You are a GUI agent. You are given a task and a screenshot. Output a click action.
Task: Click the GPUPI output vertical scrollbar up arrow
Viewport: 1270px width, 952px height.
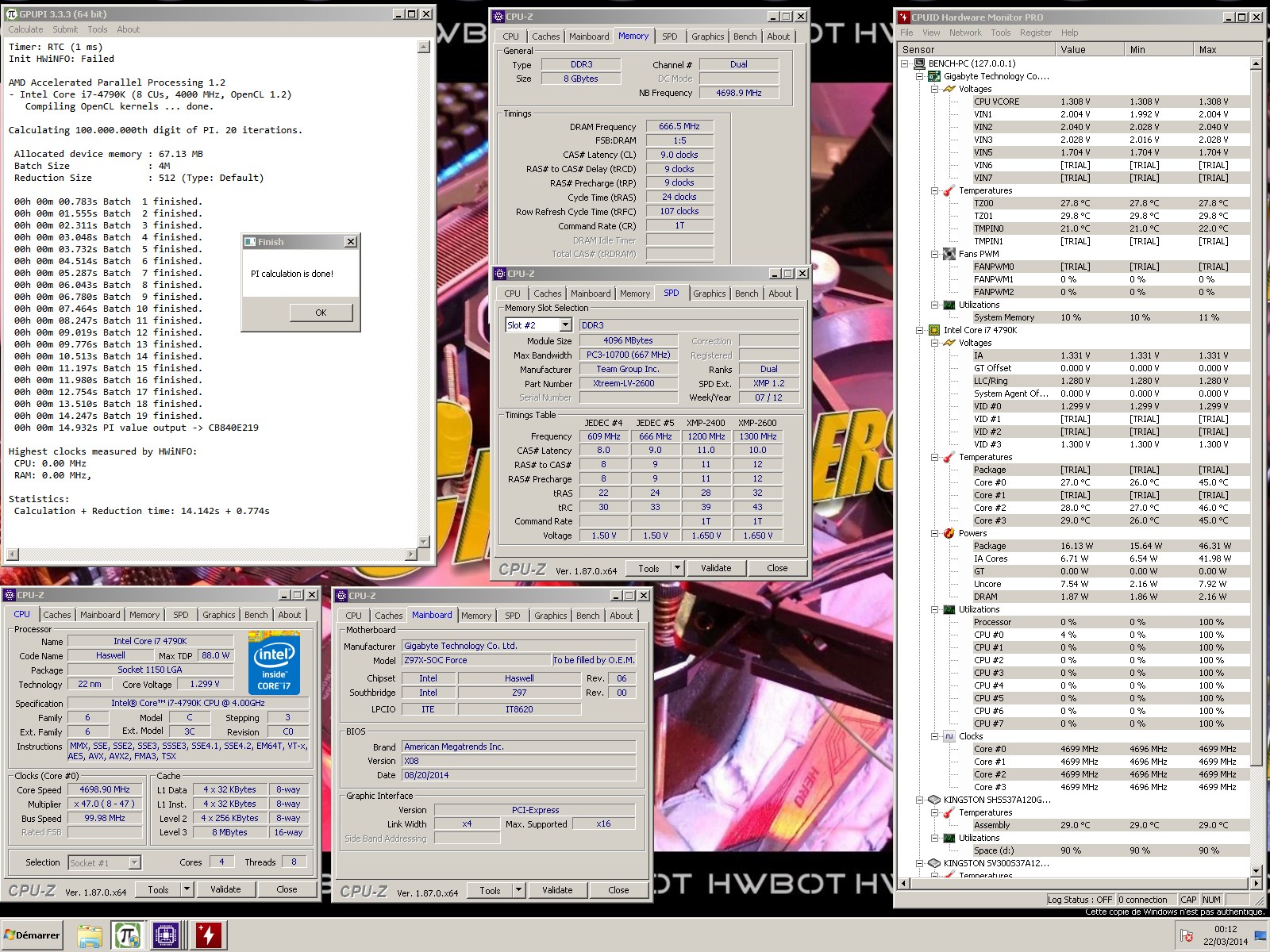click(x=424, y=47)
